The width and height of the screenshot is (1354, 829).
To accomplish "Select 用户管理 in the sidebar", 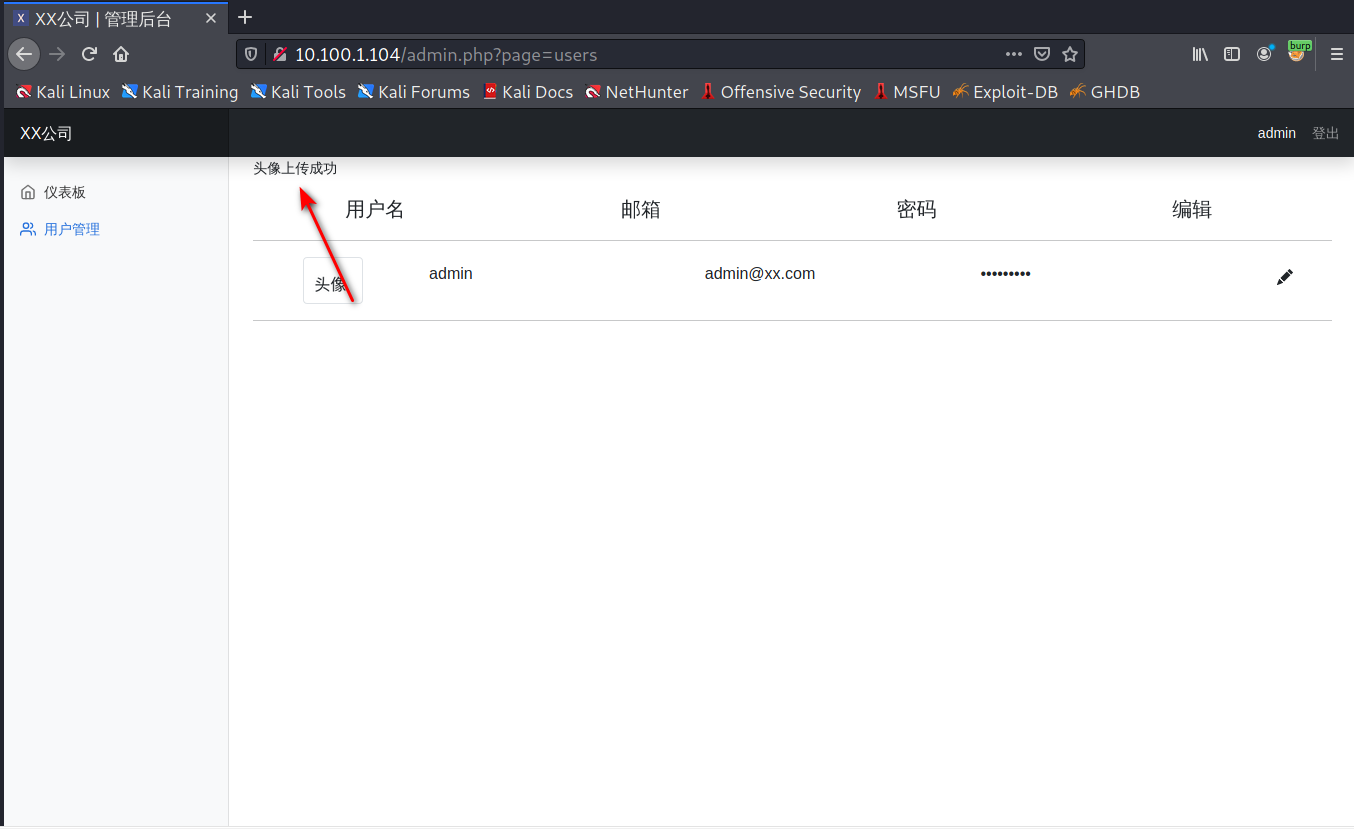I will point(71,229).
